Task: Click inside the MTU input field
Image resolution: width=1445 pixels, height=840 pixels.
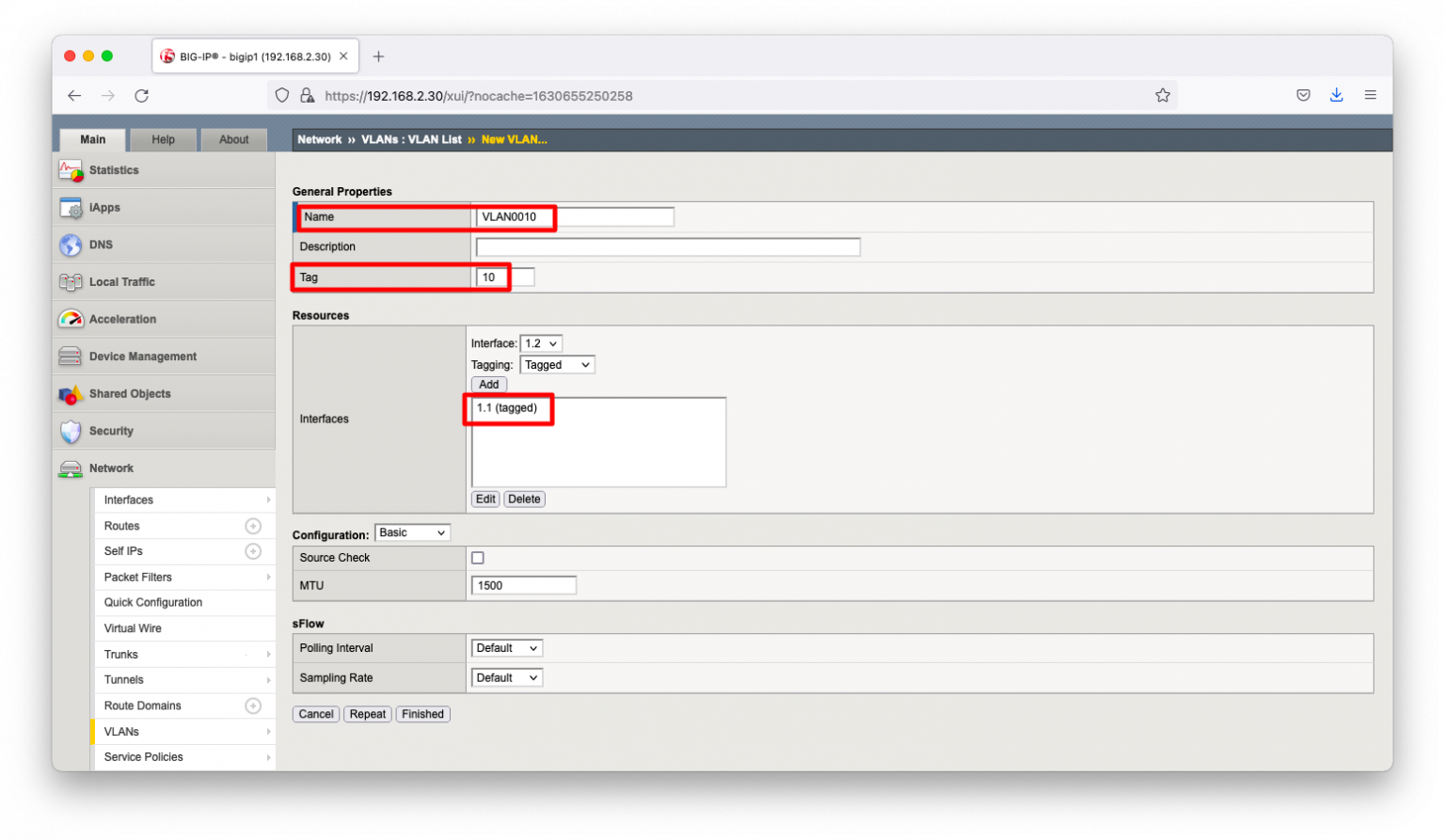Action: [523, 584]
